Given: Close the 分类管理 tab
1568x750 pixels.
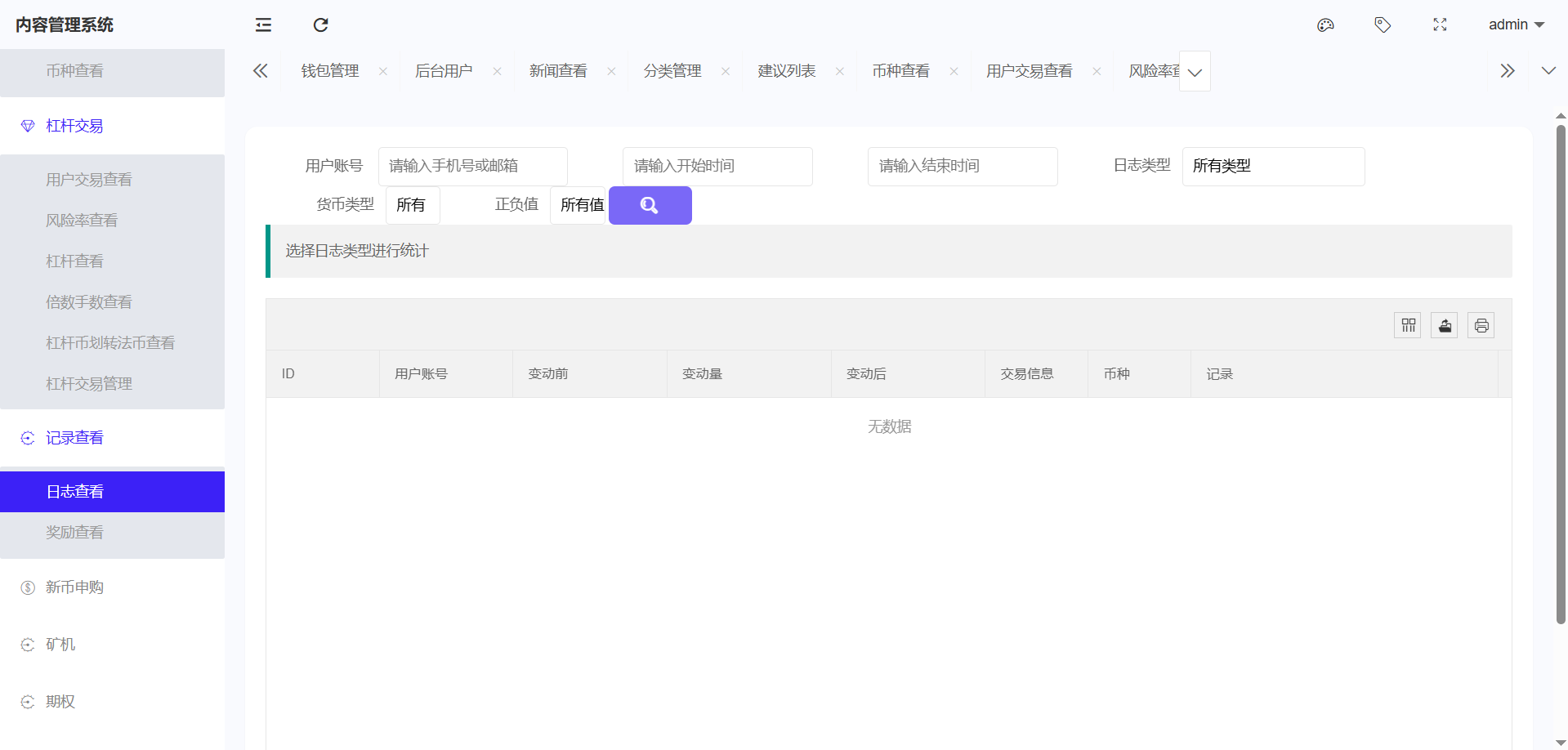Looking at the screenshot, I should (x=726, y=72).
